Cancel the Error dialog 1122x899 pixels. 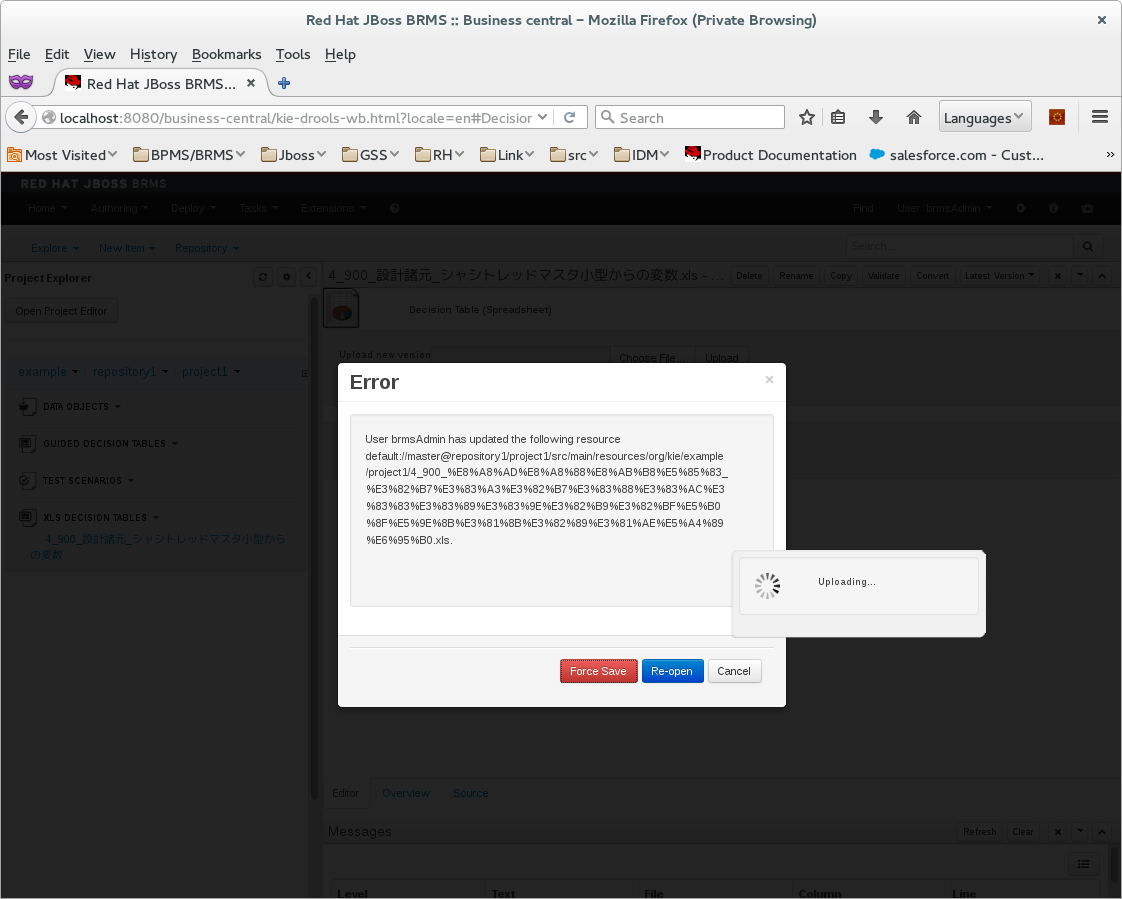pyautogui.click(x=734, y=671)
